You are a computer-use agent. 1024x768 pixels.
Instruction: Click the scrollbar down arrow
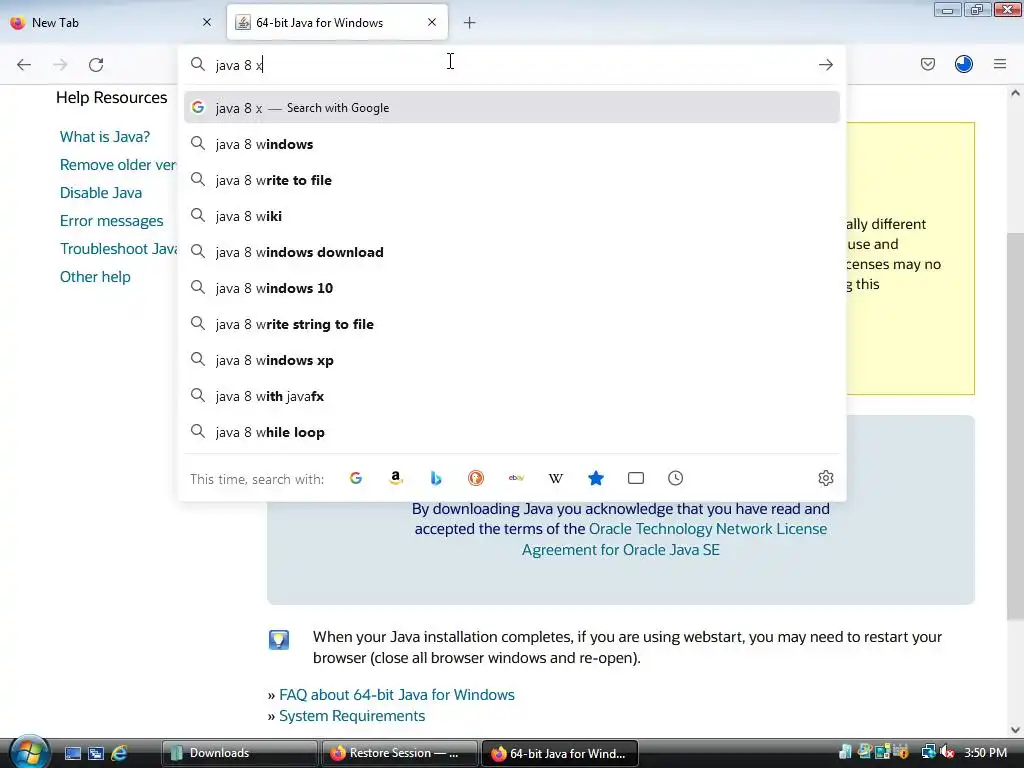click(x=1015, y=729)
